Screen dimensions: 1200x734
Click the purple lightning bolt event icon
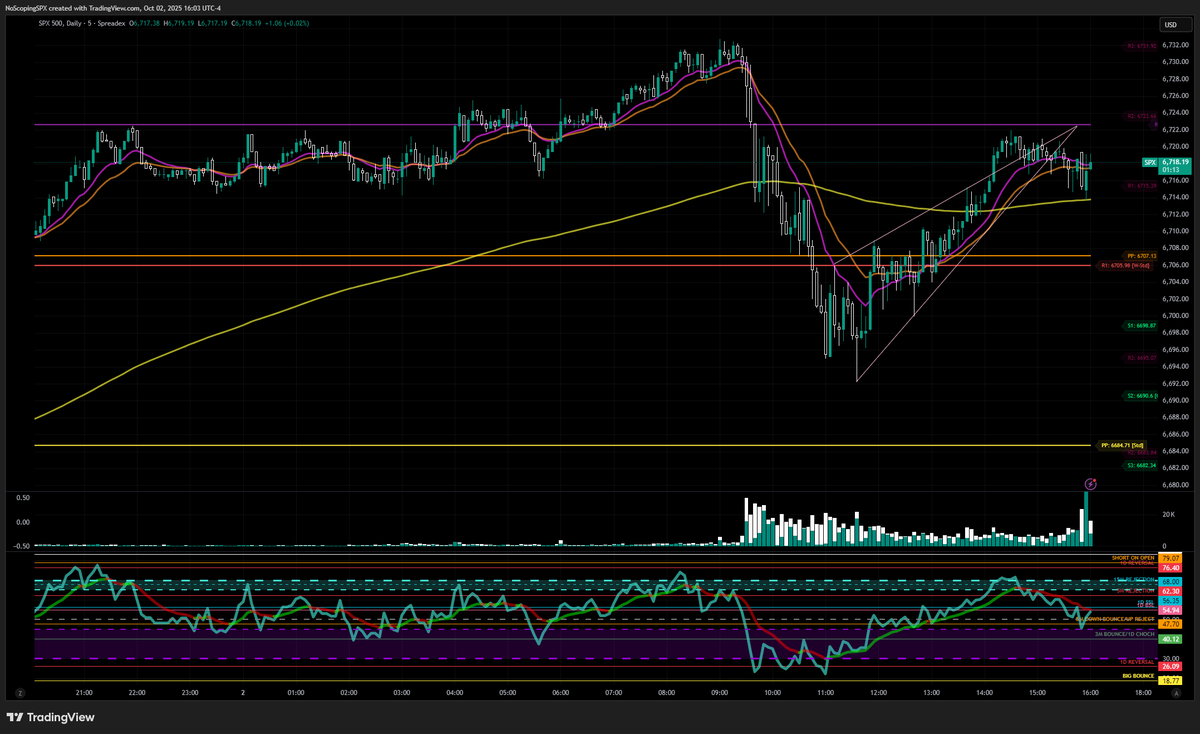[x=1091, y=484]
